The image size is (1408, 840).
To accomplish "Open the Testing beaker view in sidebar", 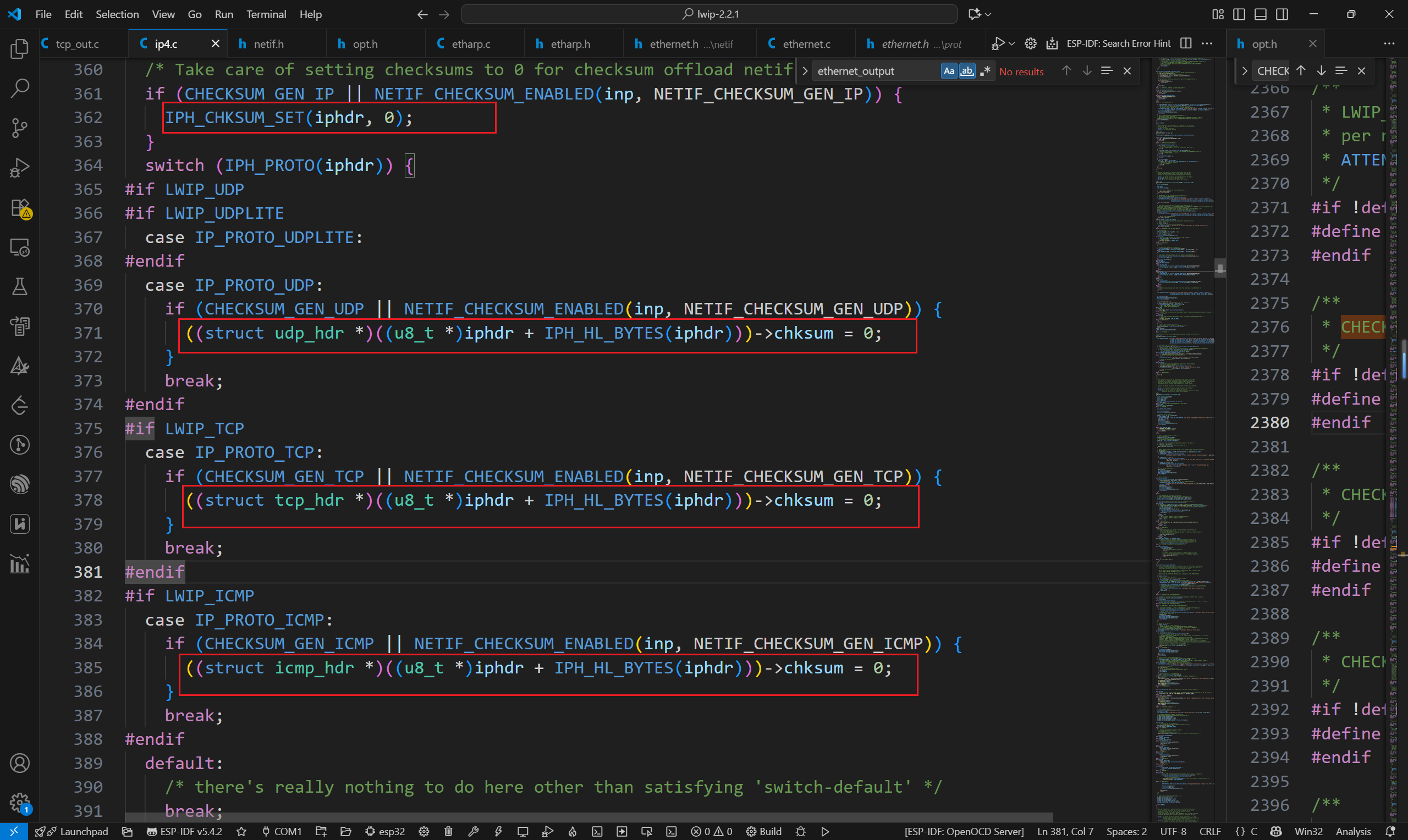I will pyautogui.click(x=19, y=286).
